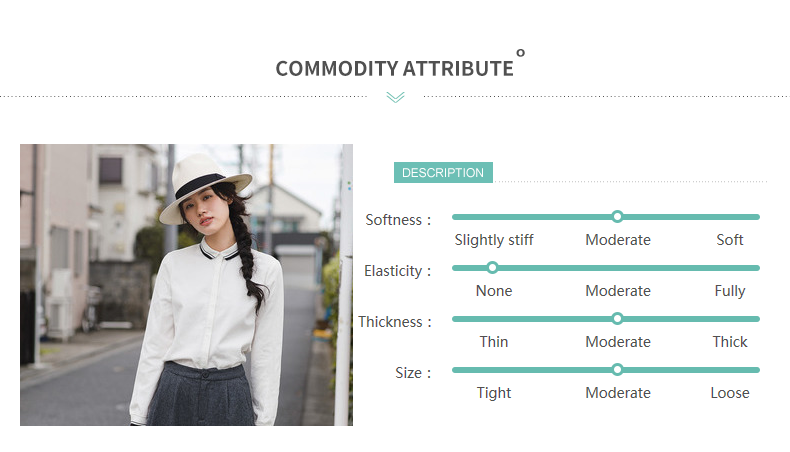Screen dimensions: 790x452
Task: Click the Elasticity row label
Action: pyautogui.click(x=398, y=271)
